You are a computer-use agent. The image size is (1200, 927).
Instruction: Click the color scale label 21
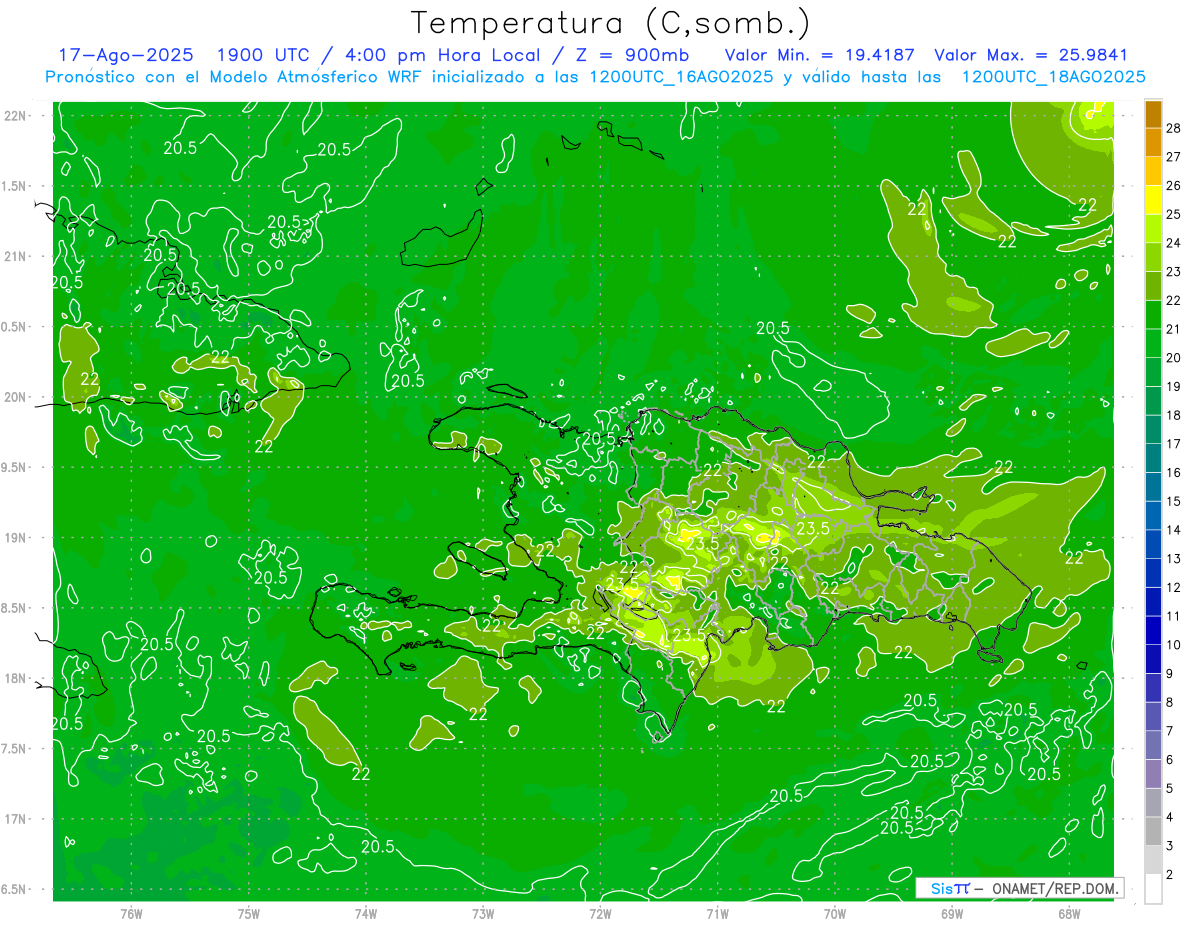pos(1174,328)
